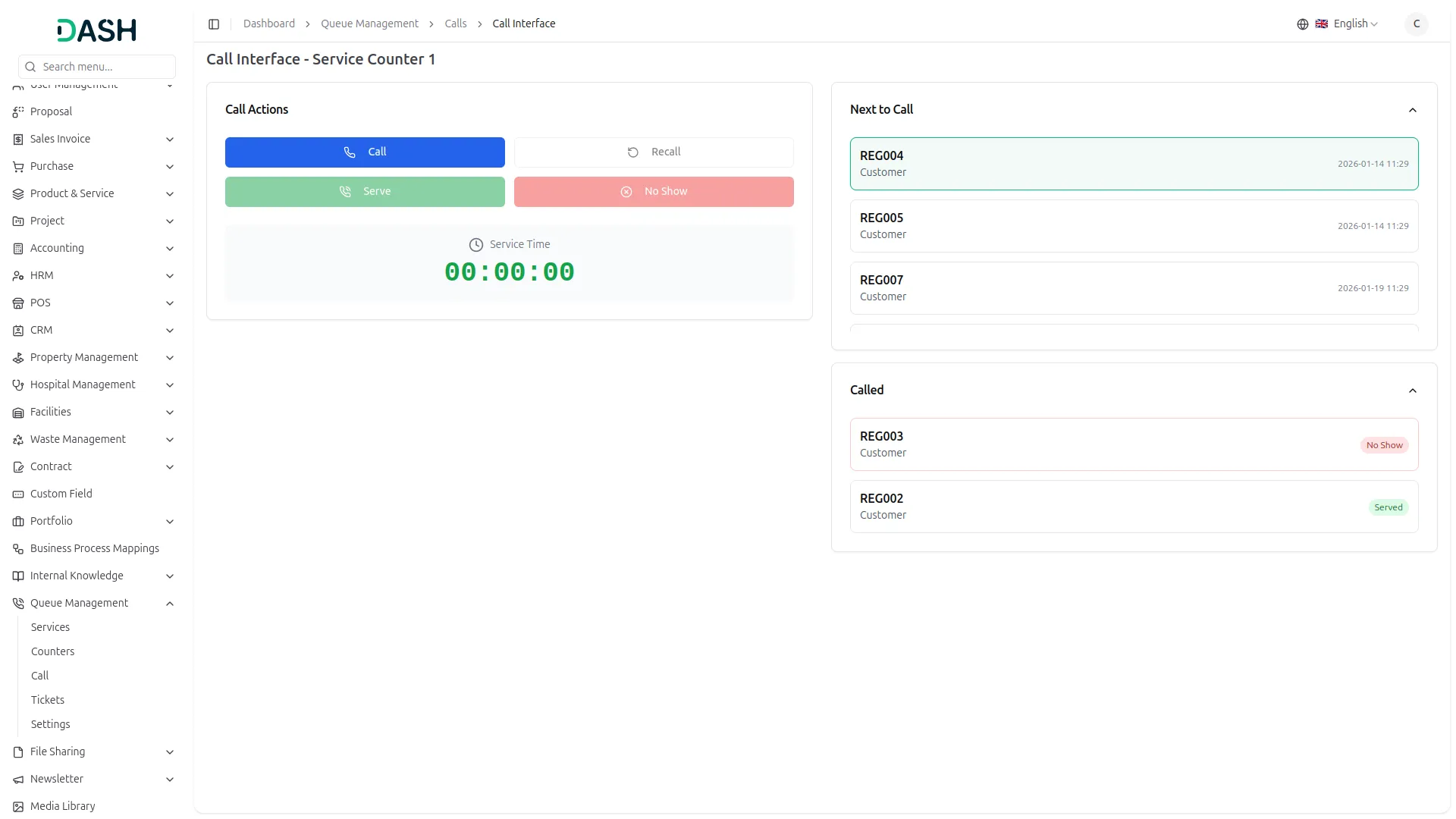Click the POS store icon

click(18, 303)
